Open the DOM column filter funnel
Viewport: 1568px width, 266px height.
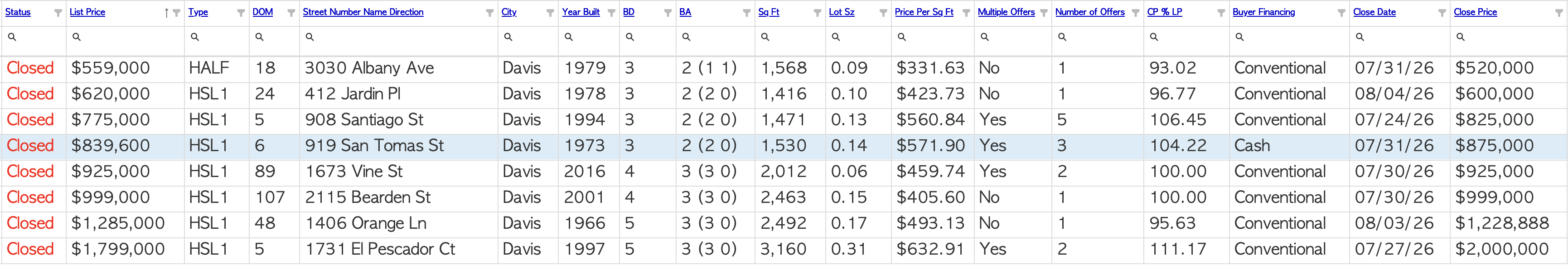291,13
